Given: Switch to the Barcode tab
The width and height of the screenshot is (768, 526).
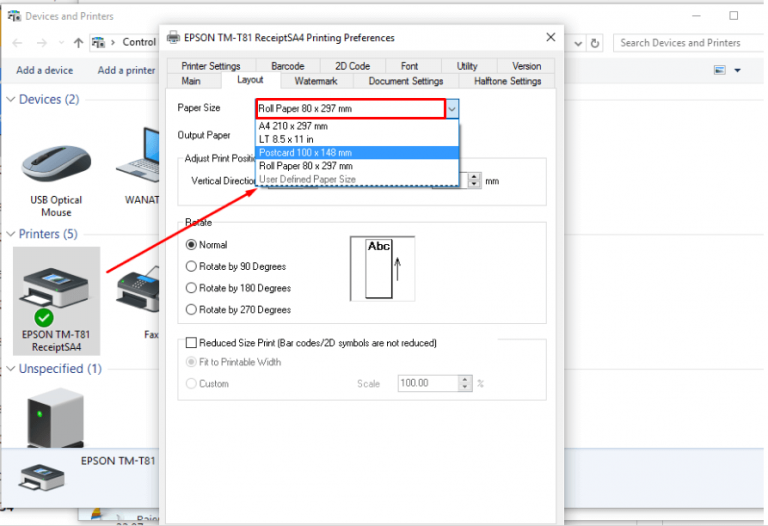Looking at the screenshot, I should (288, 66).
